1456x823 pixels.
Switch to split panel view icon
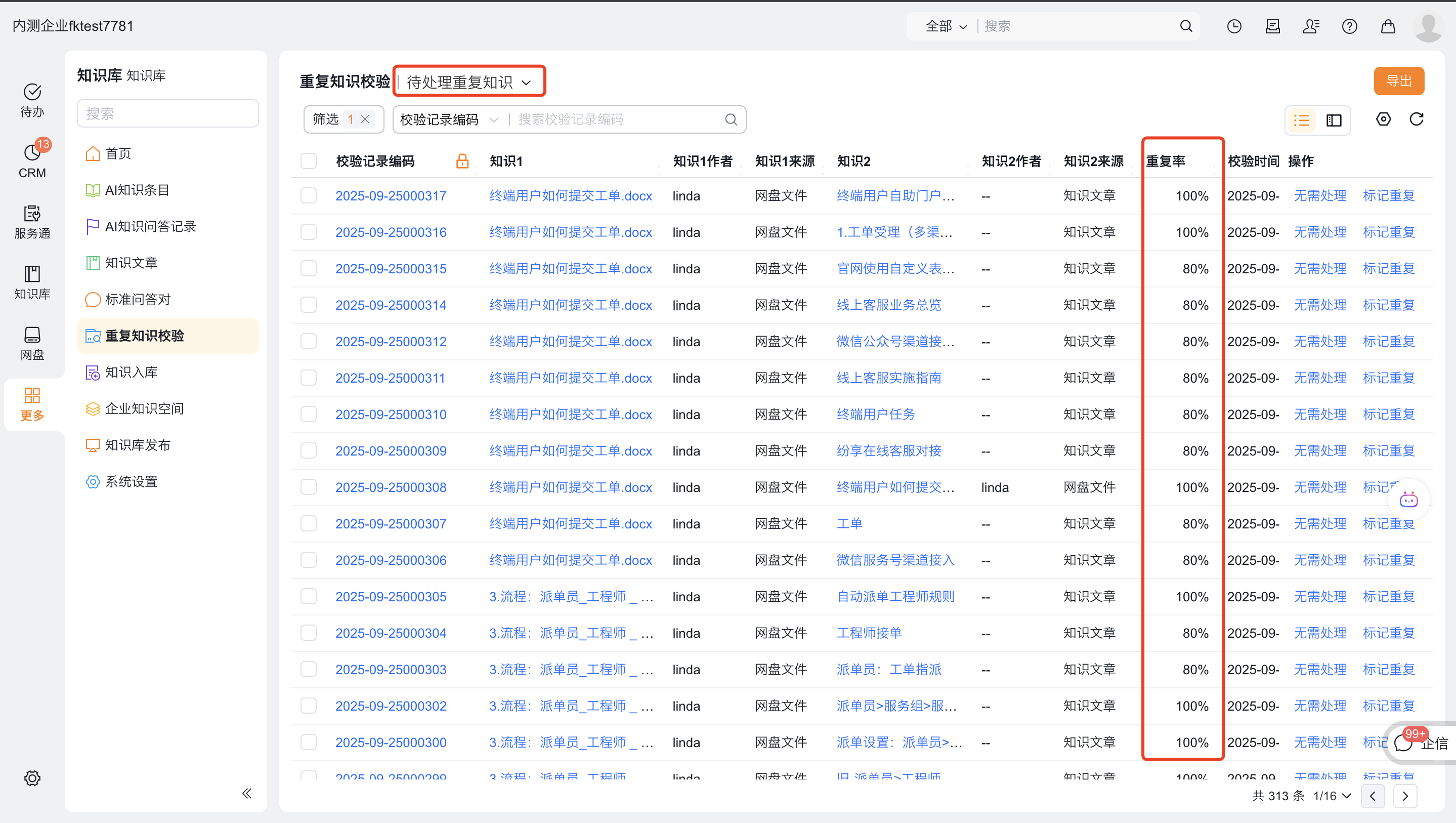point(1334,120)
